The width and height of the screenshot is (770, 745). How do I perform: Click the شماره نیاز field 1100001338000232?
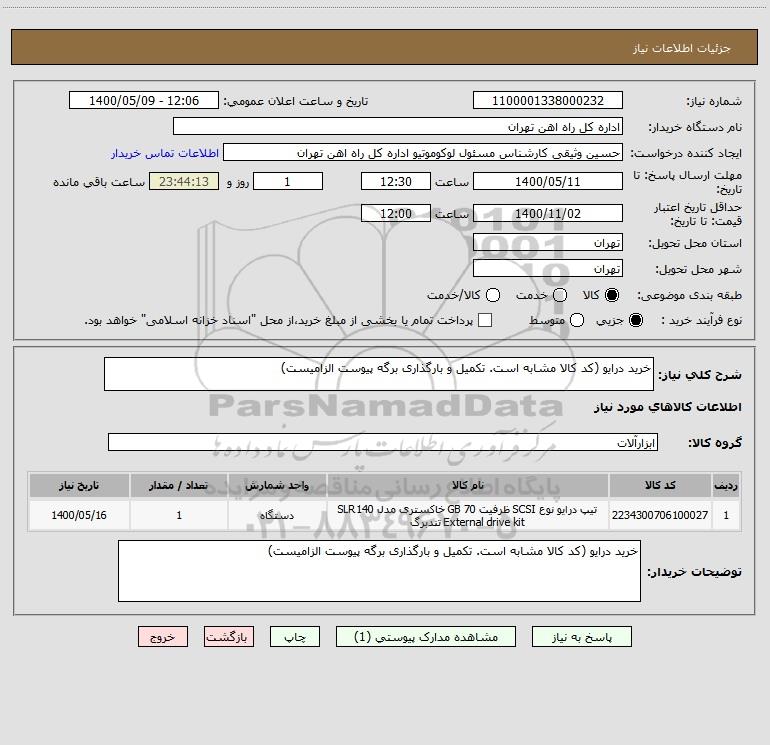click(x=548, y=100)
